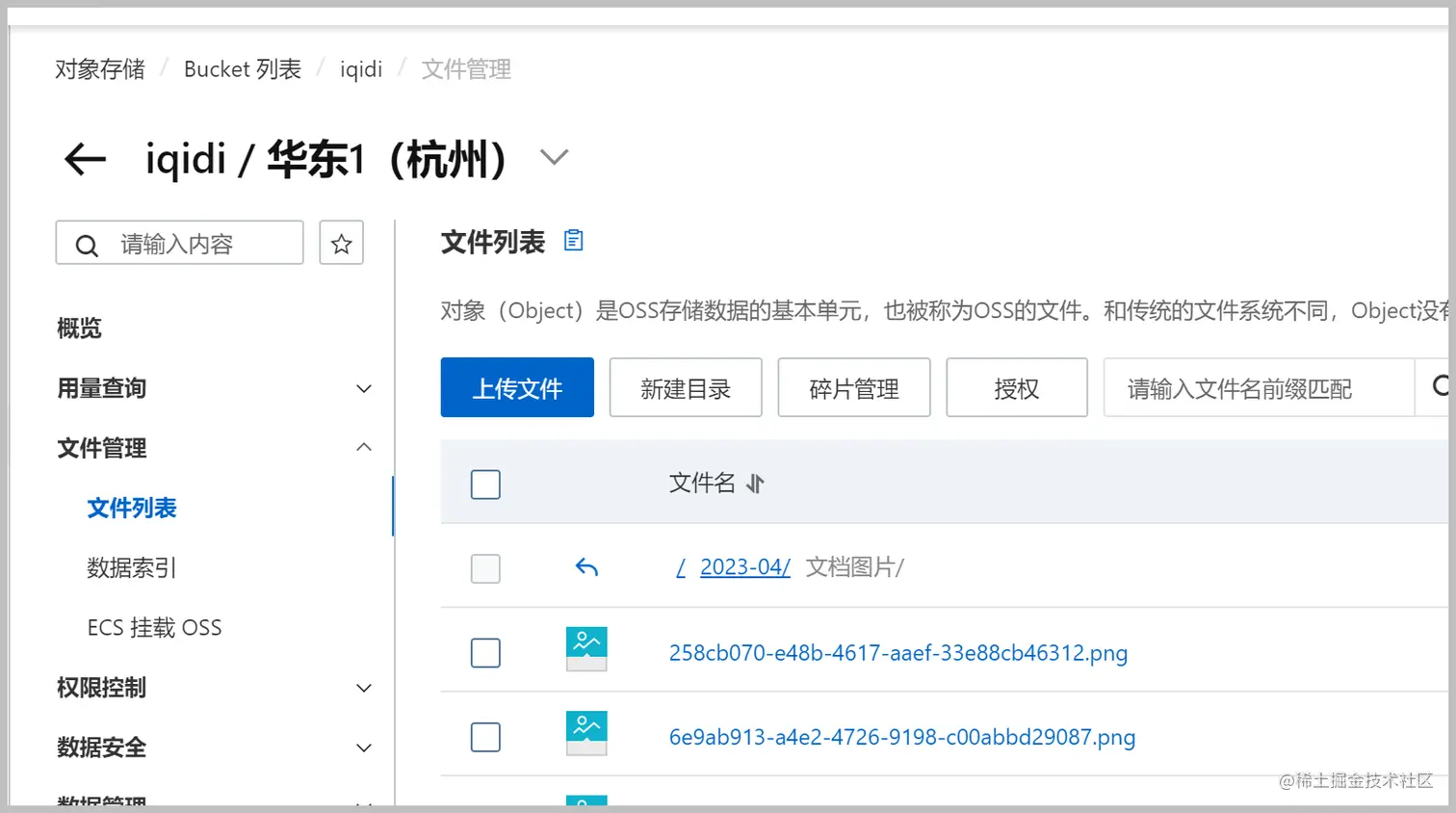Image resolution: width=1456 pixels, height=813 pixels.
Task: Open the 2023-04/ directory link
Action: [x=745, y=567]
